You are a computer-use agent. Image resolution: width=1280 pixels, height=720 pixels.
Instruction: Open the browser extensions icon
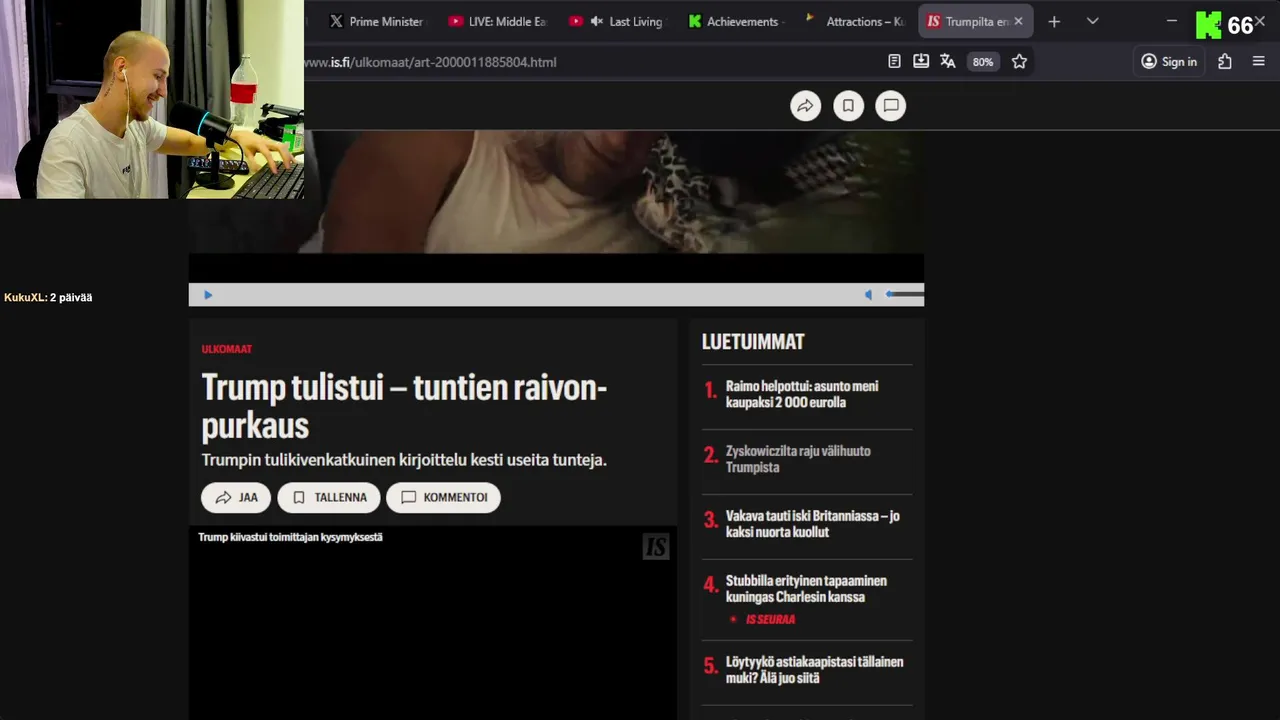coord(1225,61)
